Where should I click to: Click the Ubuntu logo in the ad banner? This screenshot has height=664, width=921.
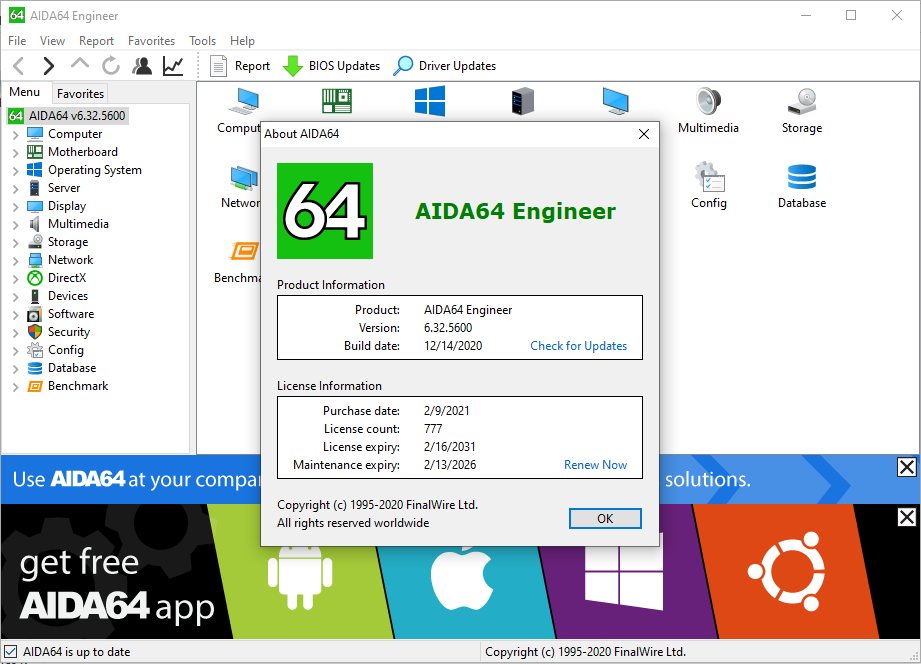[786, 572]
